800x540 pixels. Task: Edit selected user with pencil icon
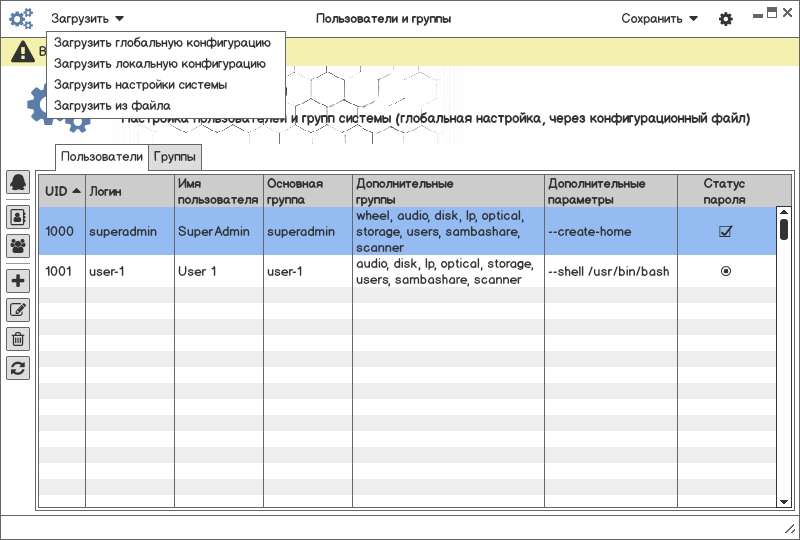point(18,310)
